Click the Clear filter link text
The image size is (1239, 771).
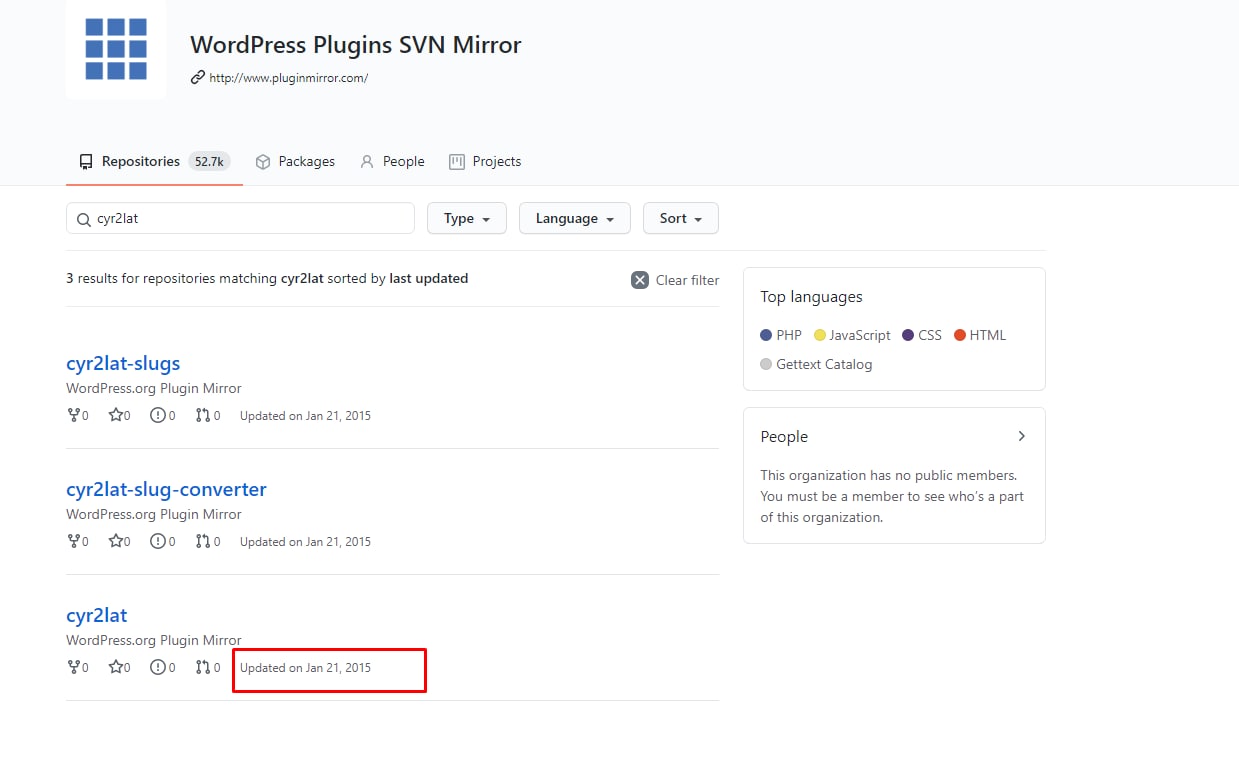click(687, 280)
